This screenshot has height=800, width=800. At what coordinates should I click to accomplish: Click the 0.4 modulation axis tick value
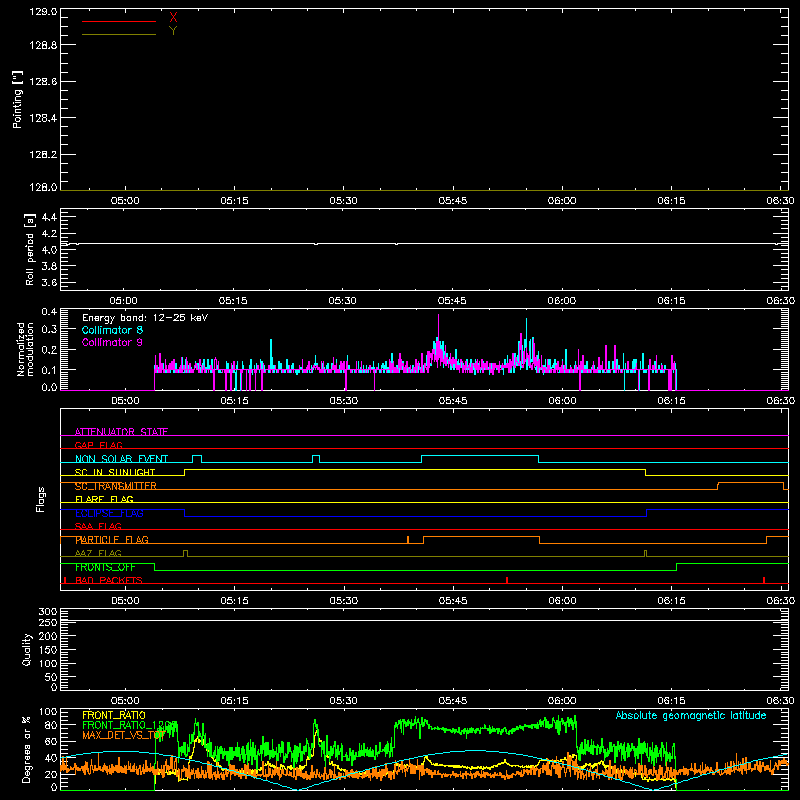click(x=49, y=311)
